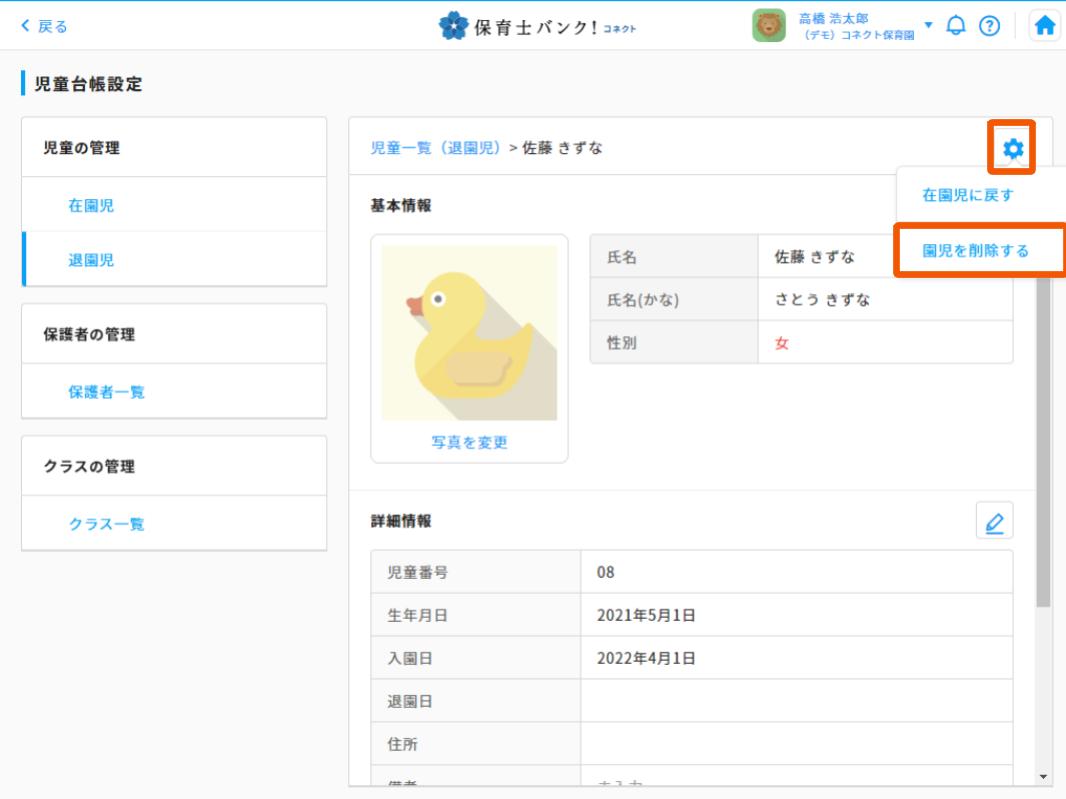Click the 写真を変更 link
Viewport: 1066px width, 799px height.
[469, 442]
